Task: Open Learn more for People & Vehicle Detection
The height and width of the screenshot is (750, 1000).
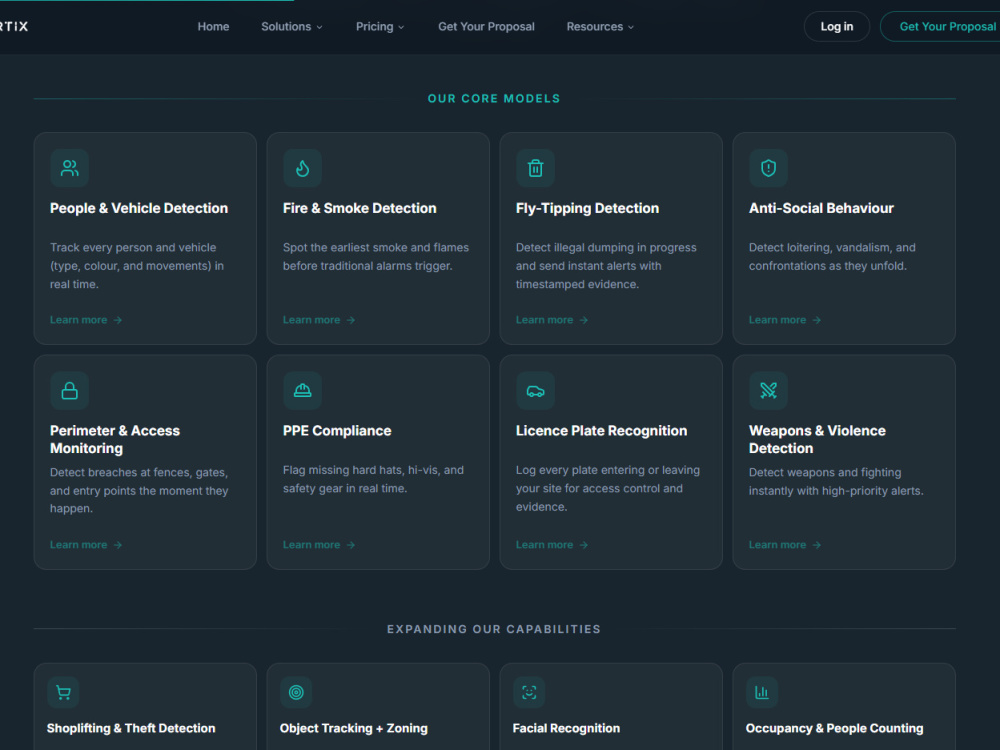Action: pyautogui.click(x=85, y=320)
